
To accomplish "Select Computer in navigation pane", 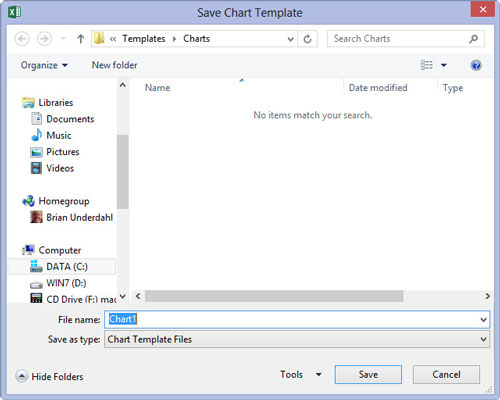I will (x=52, y=250).
